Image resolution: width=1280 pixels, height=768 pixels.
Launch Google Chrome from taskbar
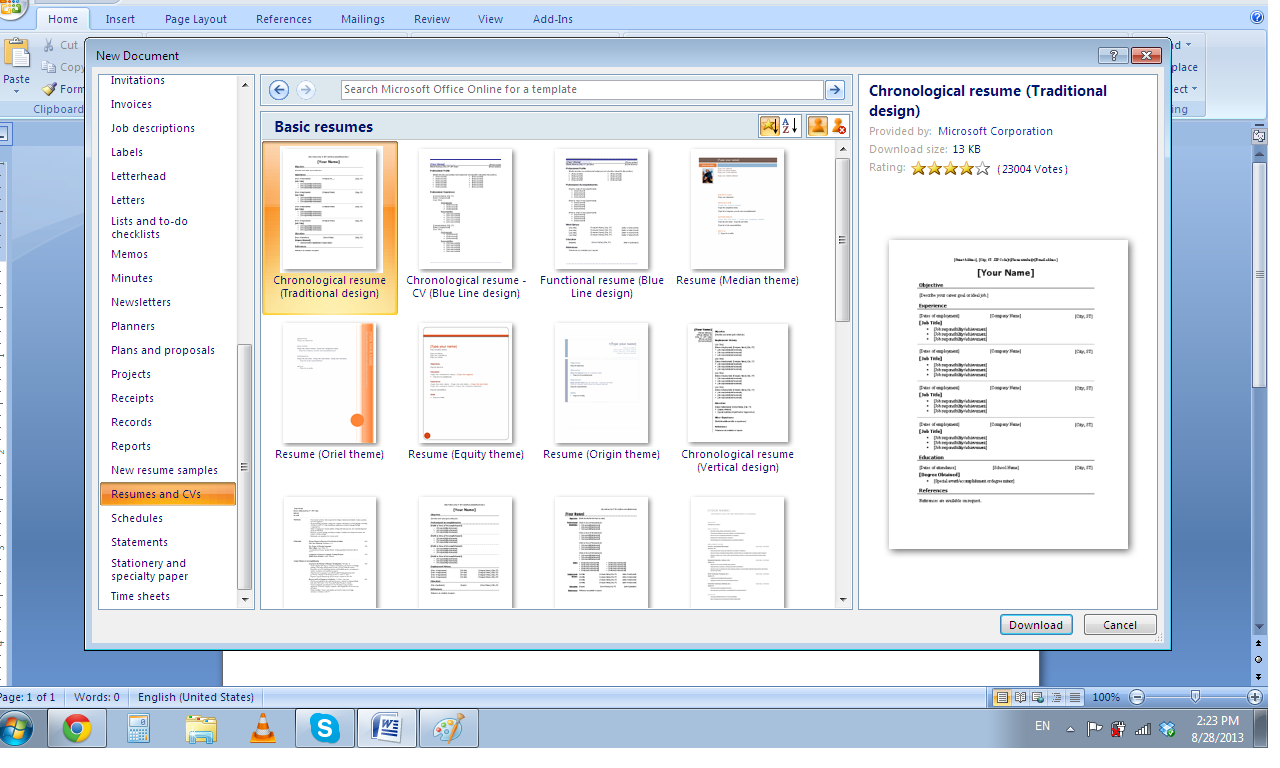pos(77,729)
